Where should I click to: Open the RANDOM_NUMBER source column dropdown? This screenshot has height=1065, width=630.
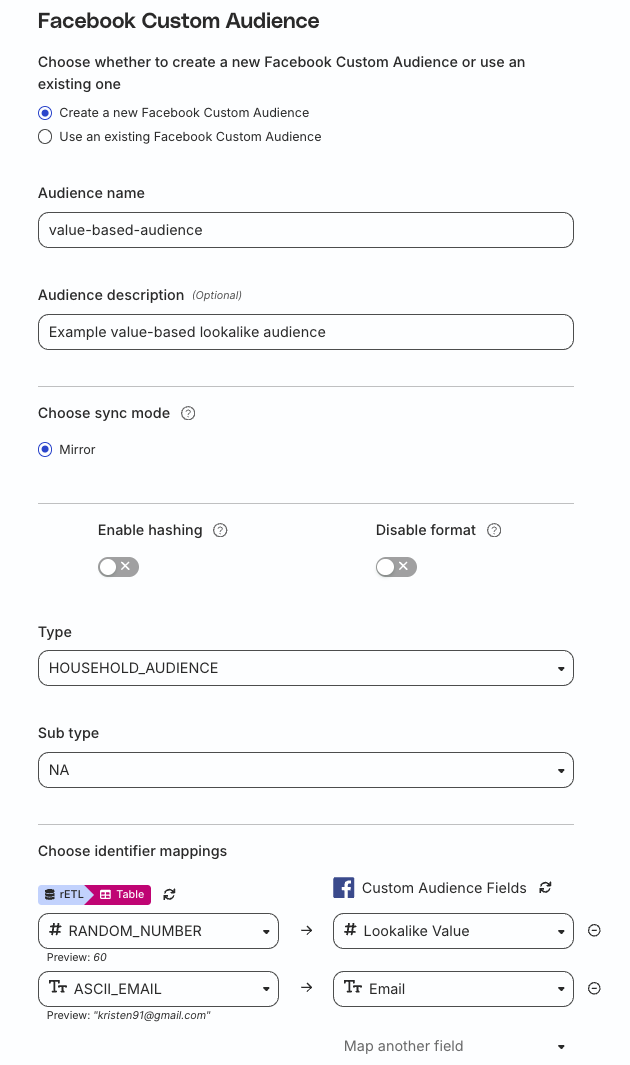pyautogui.click(x=158, y=931)
